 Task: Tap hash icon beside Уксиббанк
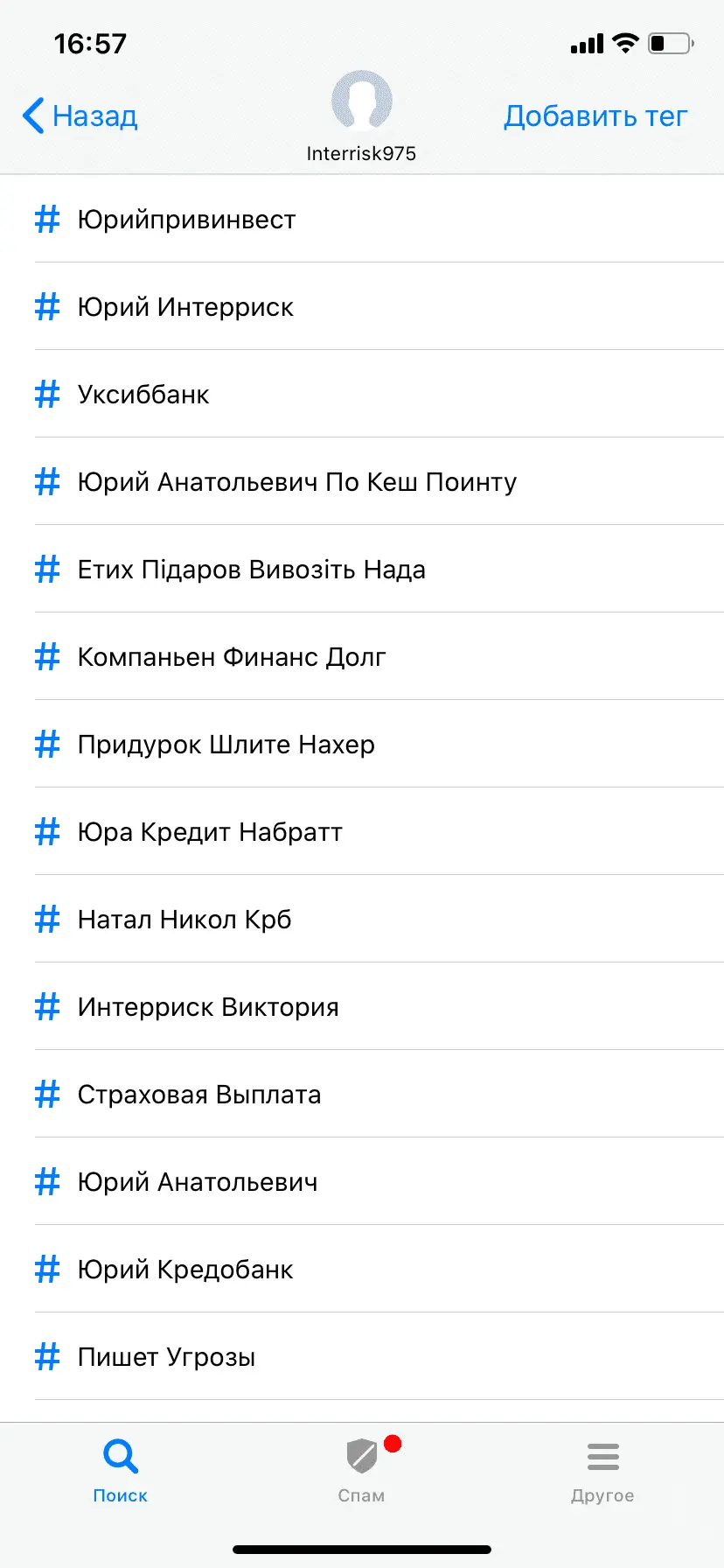point(47,394)
